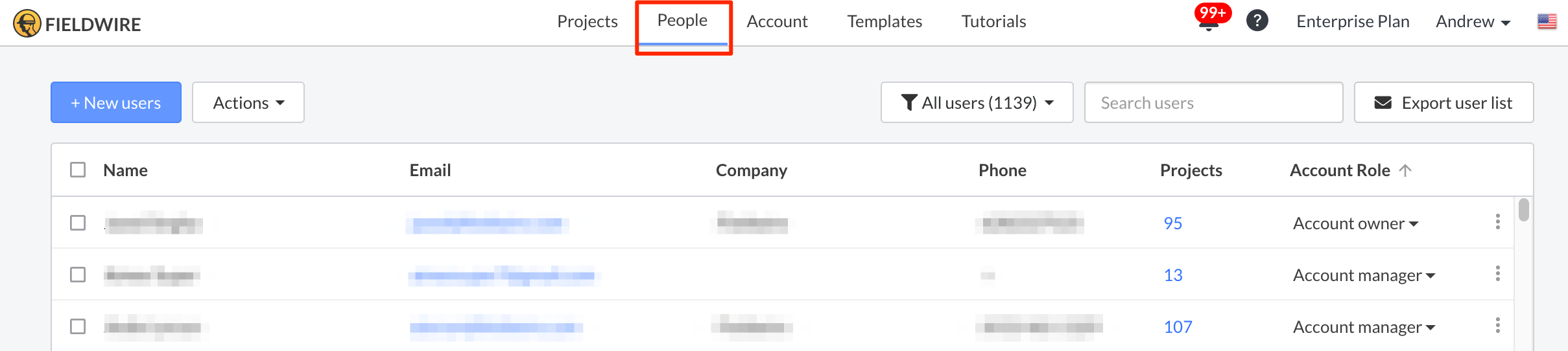Check the Account owner row's checkbox
The image size is (1568, 351).
78,223
